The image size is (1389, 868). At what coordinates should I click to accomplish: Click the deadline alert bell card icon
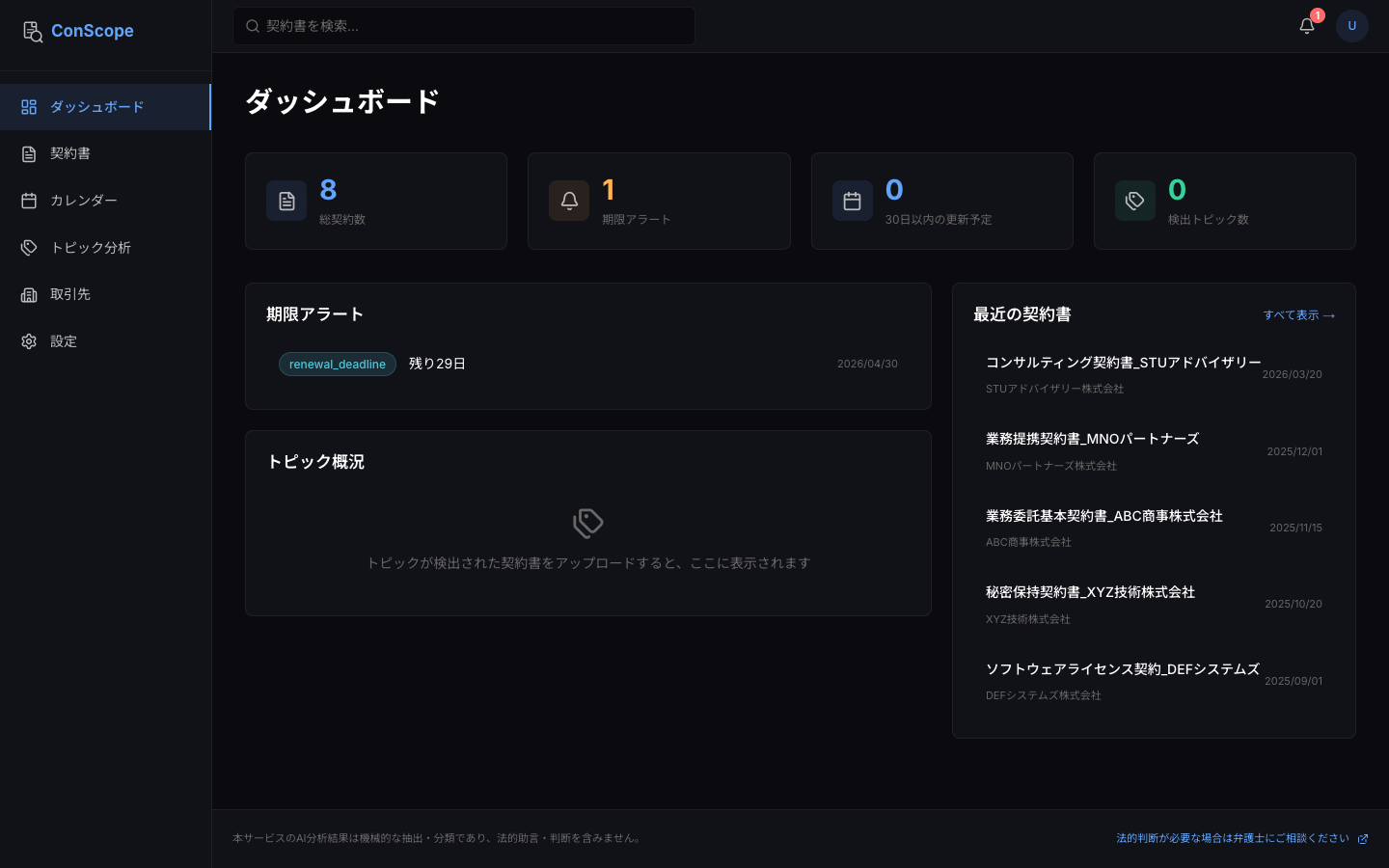[569, 201]
